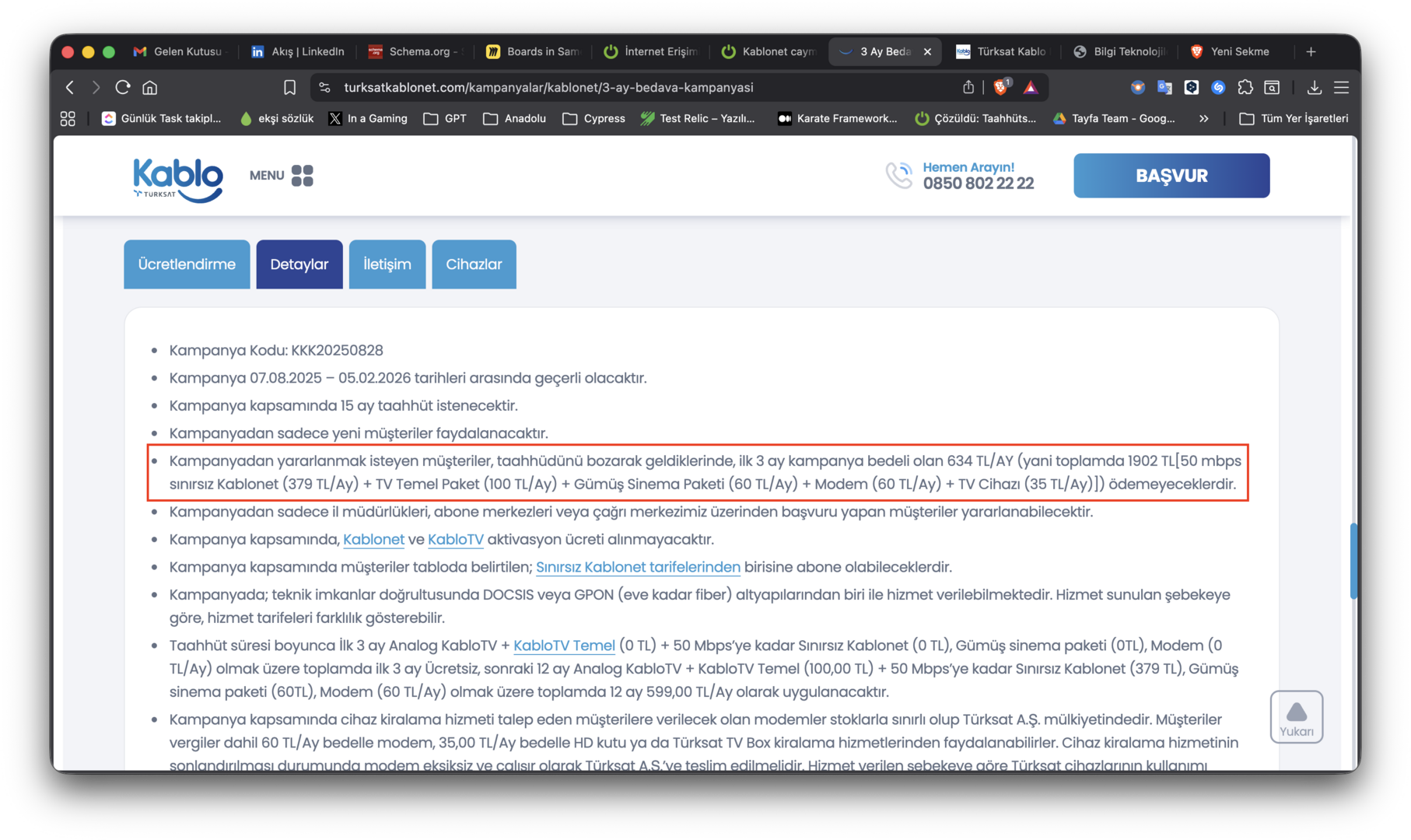Open Sınırsız Kablonet tarifelerinden link
This screenshot has height=840, width=1411.
pos(638,567)
